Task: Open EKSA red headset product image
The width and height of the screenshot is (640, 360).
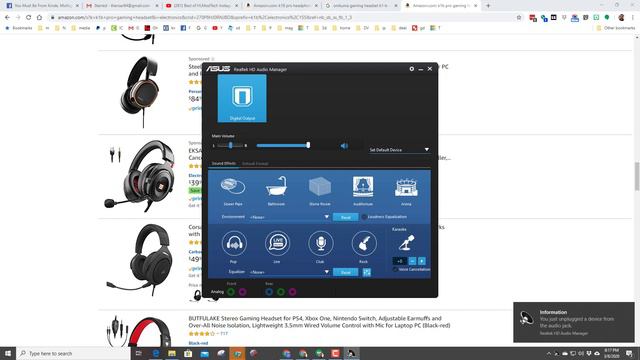Action: [140, 176]
